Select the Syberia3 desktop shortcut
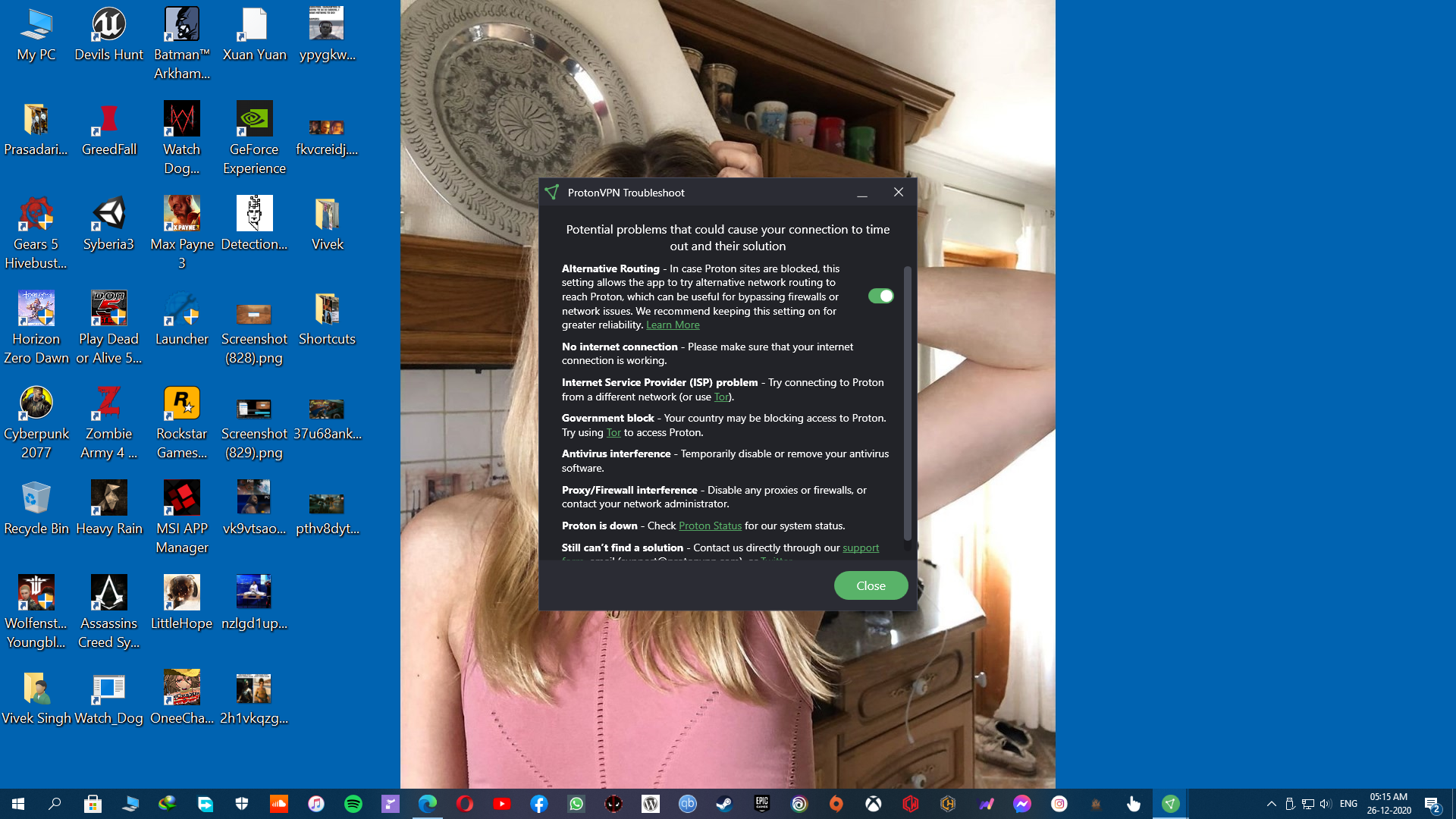 [x=108, y=224]
